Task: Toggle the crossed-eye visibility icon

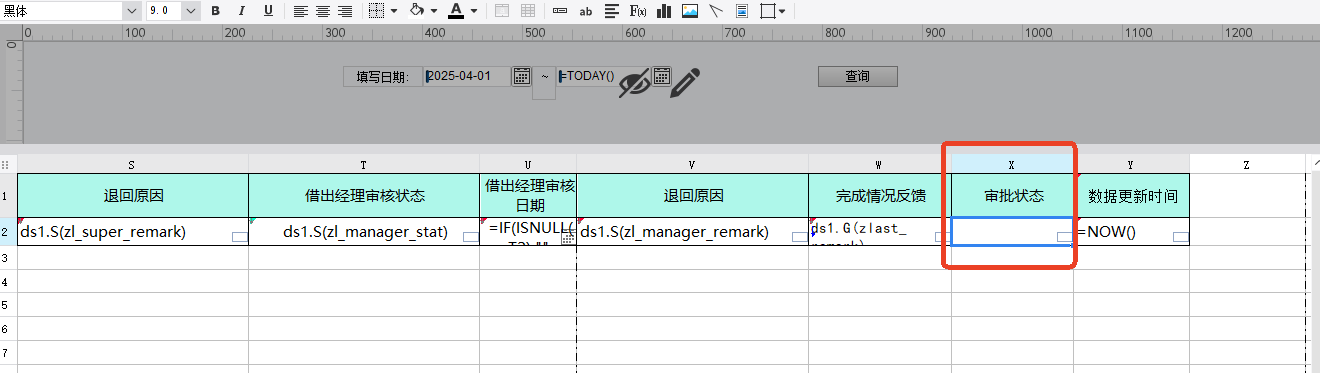Action: coord(634,84)
